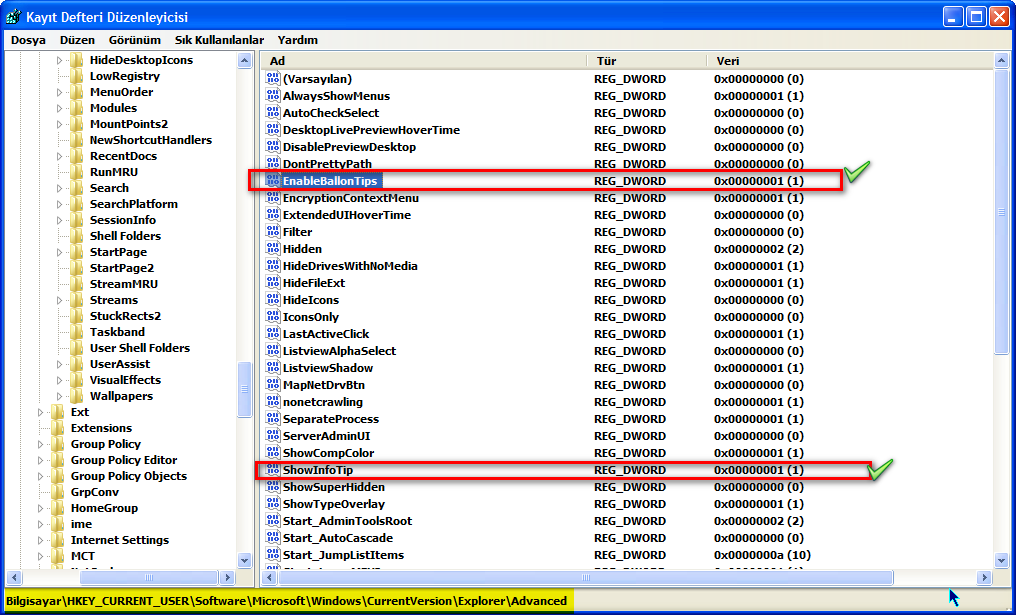Click the tree pane scroll down arrow
This screenshot has width=1016, height=615.
pyautogui.click(x=244, y=560)
